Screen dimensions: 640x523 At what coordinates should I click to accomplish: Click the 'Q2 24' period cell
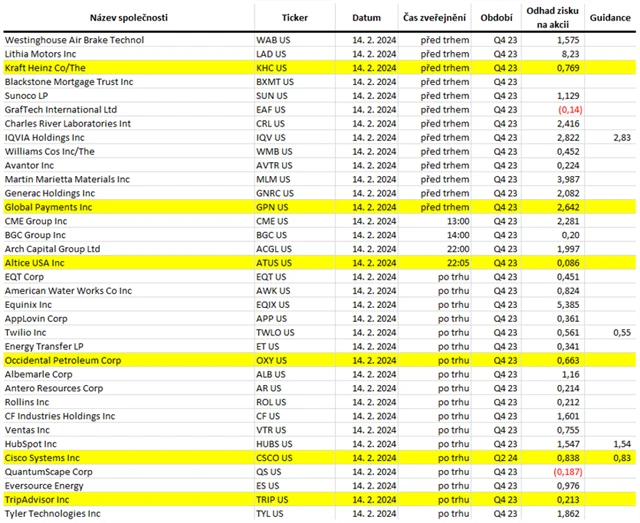[x=505, y=457]
